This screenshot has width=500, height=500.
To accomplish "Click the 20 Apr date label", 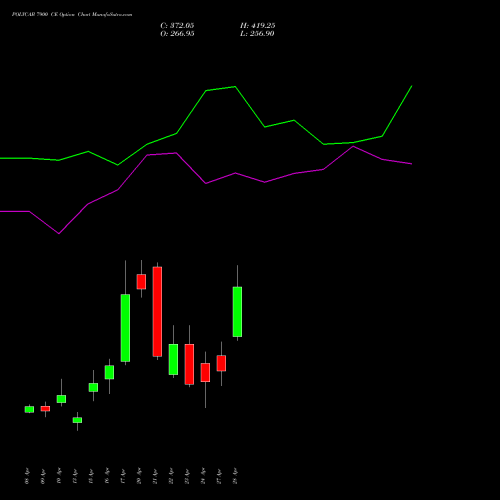I will 139,476.
